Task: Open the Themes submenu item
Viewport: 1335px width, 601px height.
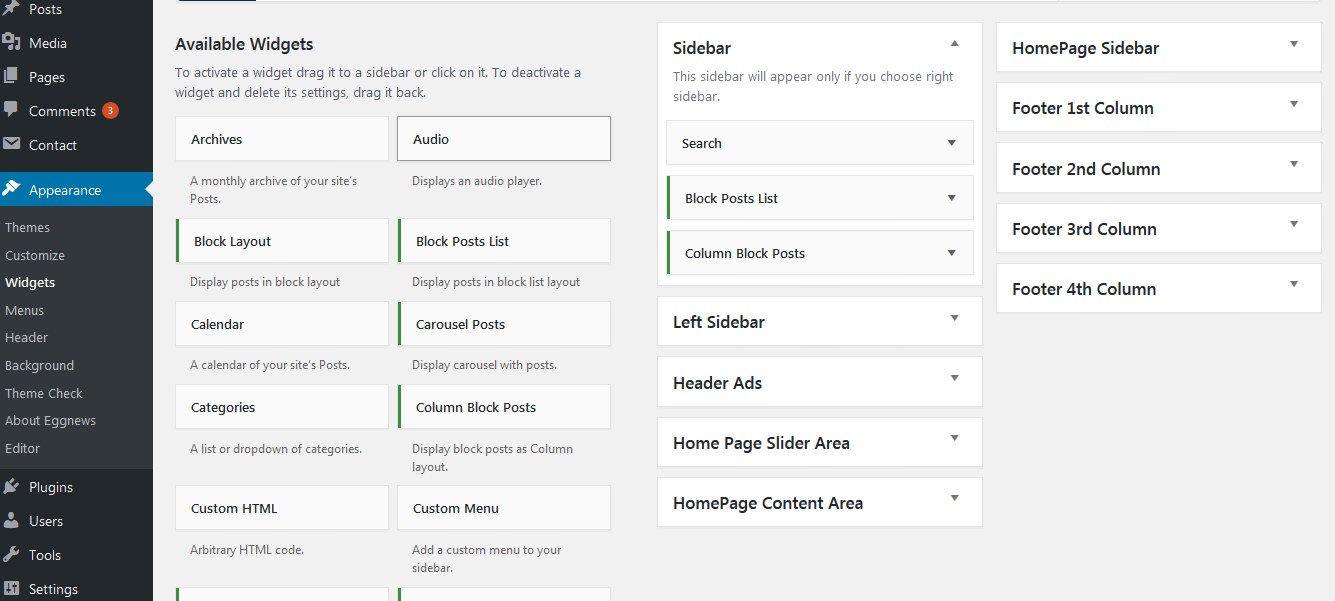Action: click(27, 227)
